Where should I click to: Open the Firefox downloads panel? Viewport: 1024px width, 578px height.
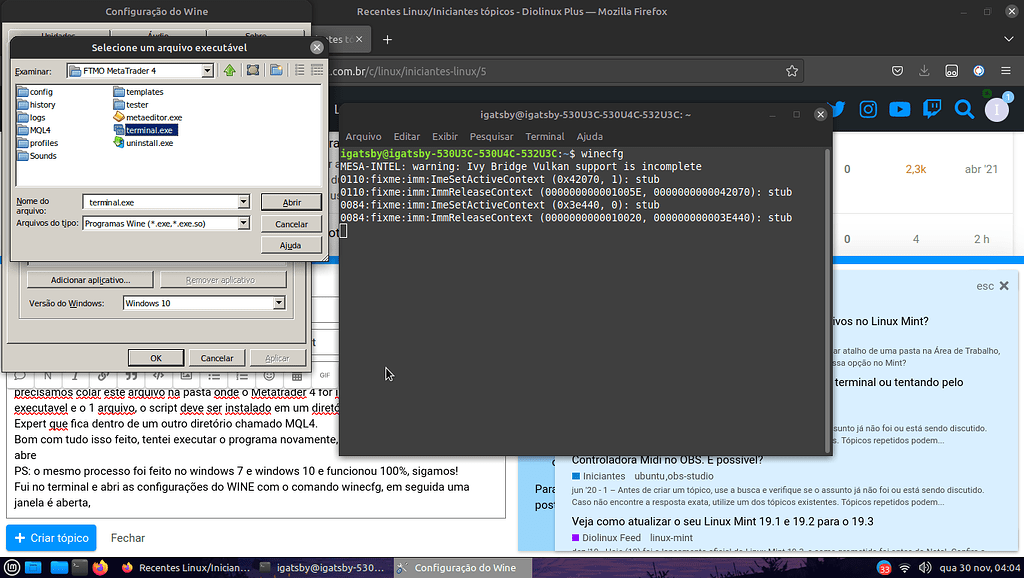[923, 71]
